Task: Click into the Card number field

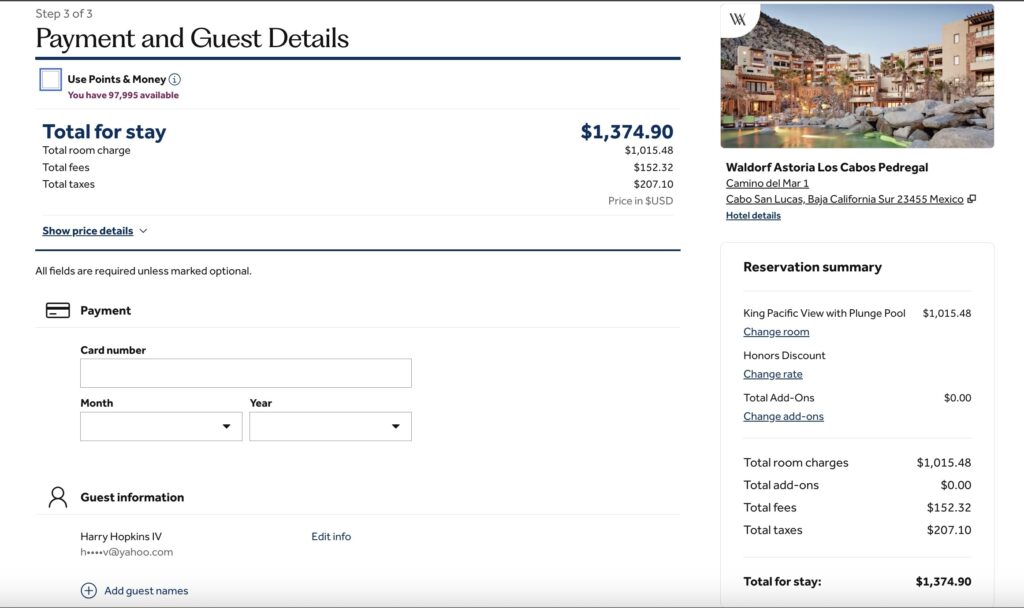Action: click(245, 373)
